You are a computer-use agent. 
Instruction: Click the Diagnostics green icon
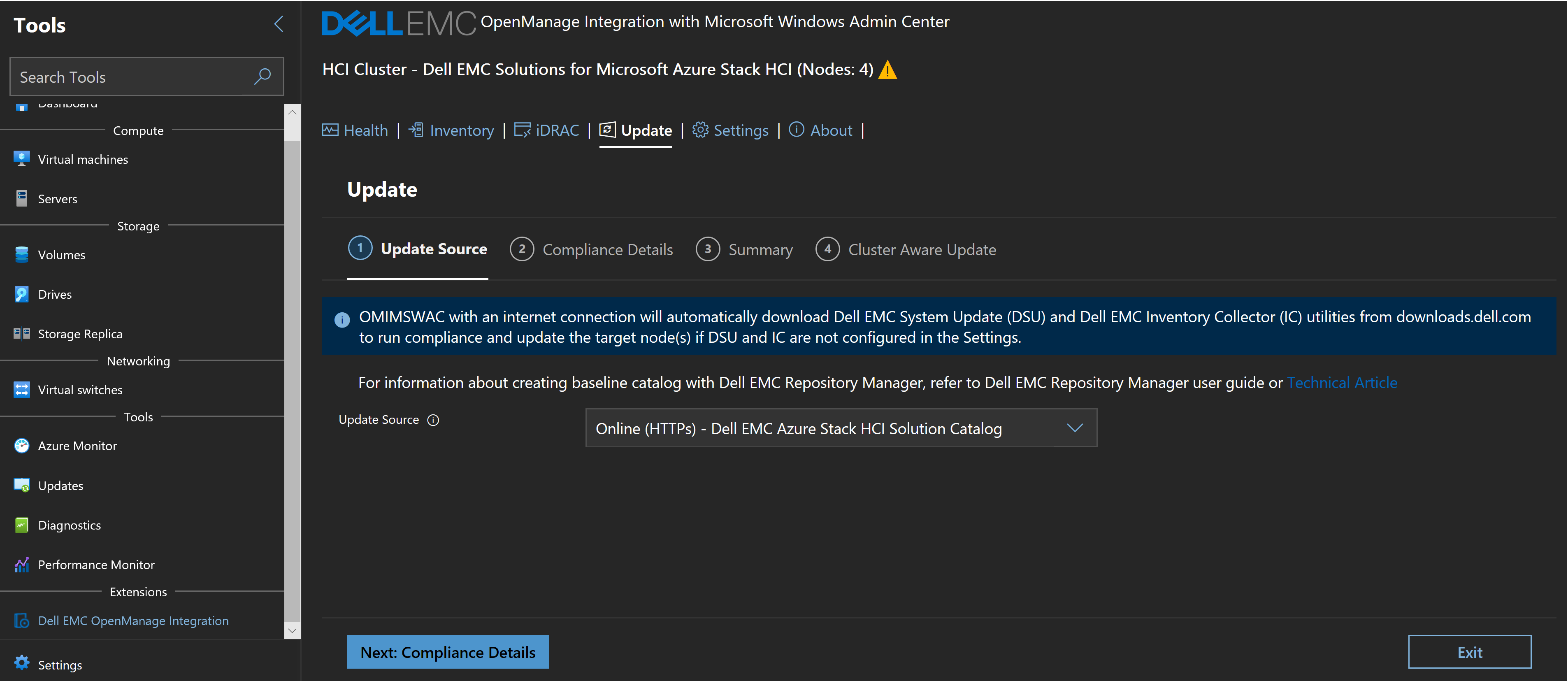(x=21, y=525)
